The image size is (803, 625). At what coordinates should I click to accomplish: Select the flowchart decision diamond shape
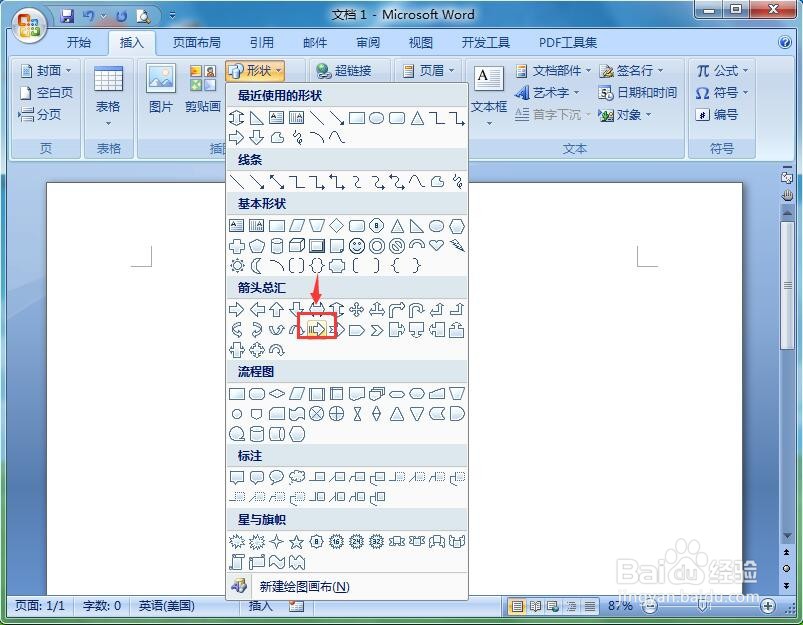click(277, 393)
